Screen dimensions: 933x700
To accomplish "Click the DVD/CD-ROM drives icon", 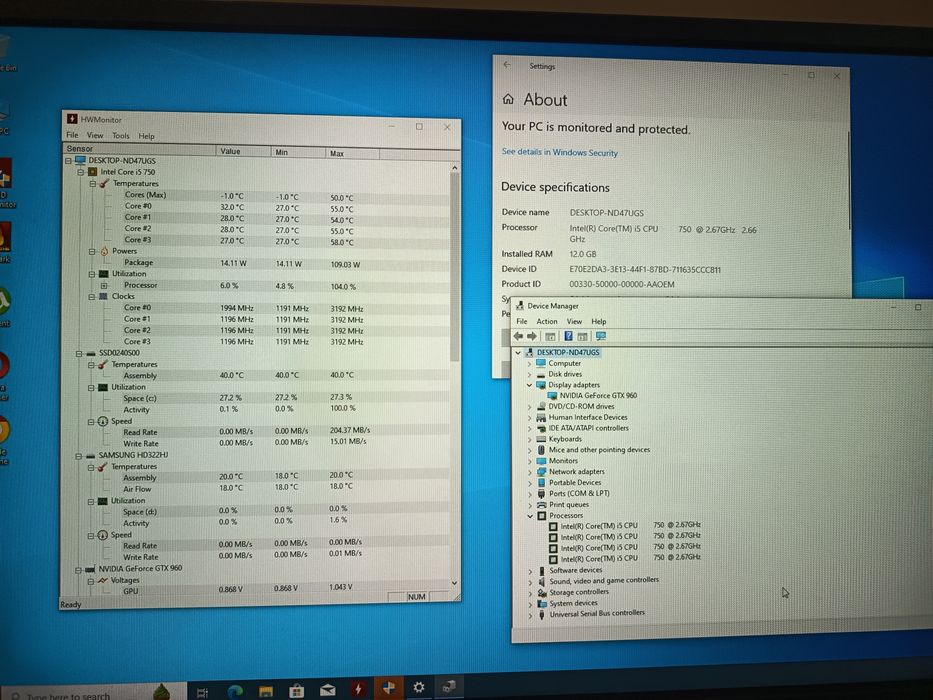I will [x=541, y=406].
